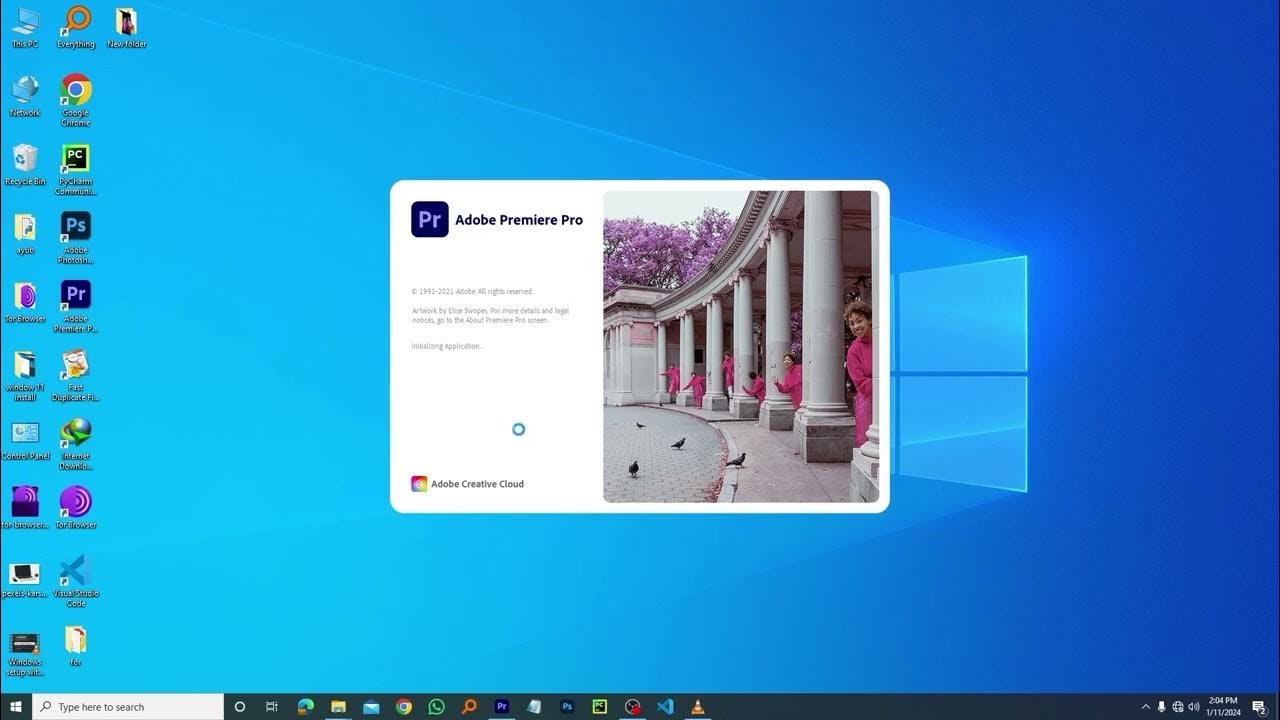Open File Explorer from the taskbar
This screenshot has height=720, width=1280.
click(x=338, y=707)
